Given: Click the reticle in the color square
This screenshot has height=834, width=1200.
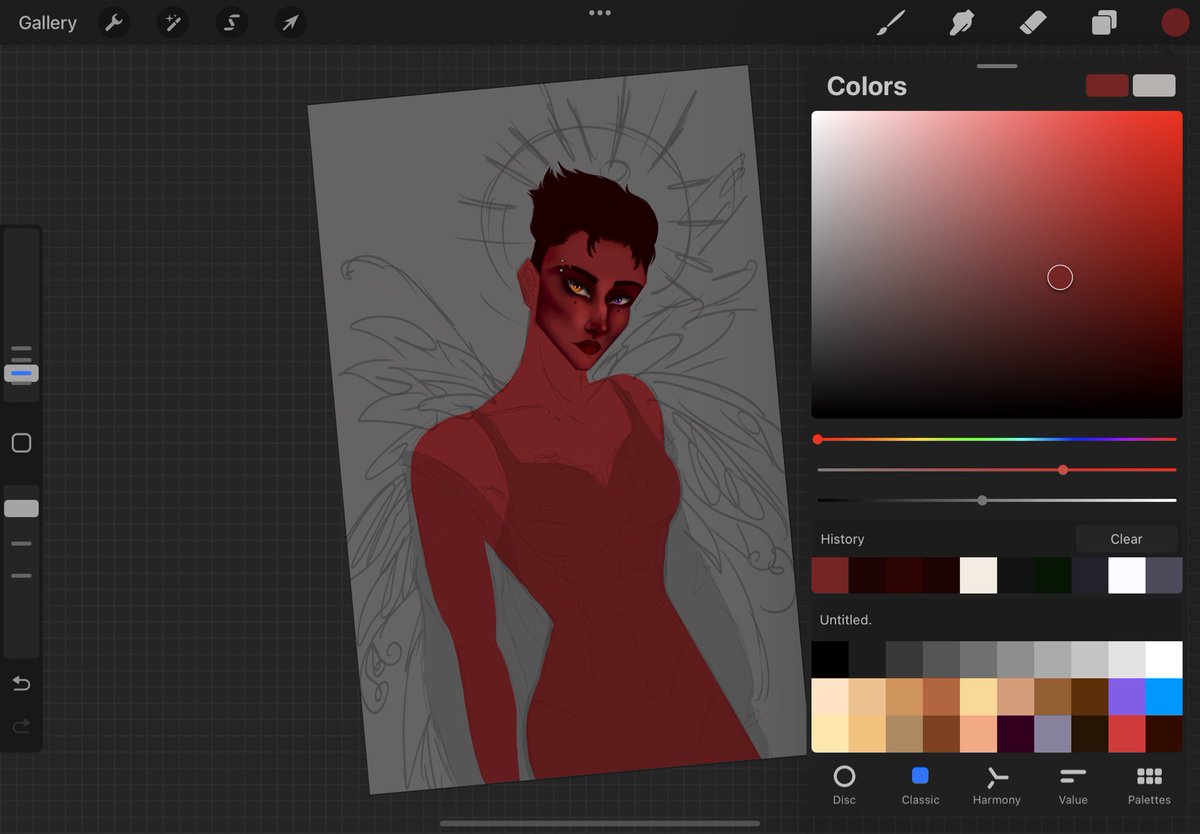Looking at the screenshot, I should tap(1060, 278).
